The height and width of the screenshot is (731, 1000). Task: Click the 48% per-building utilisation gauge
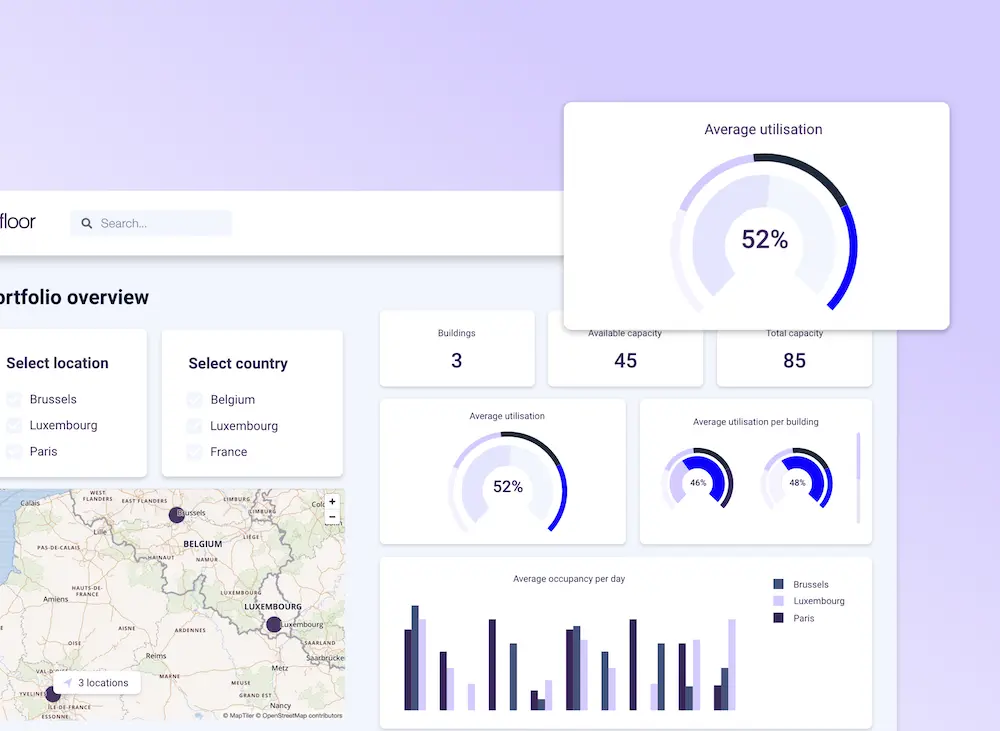click(x=800, y=481)
